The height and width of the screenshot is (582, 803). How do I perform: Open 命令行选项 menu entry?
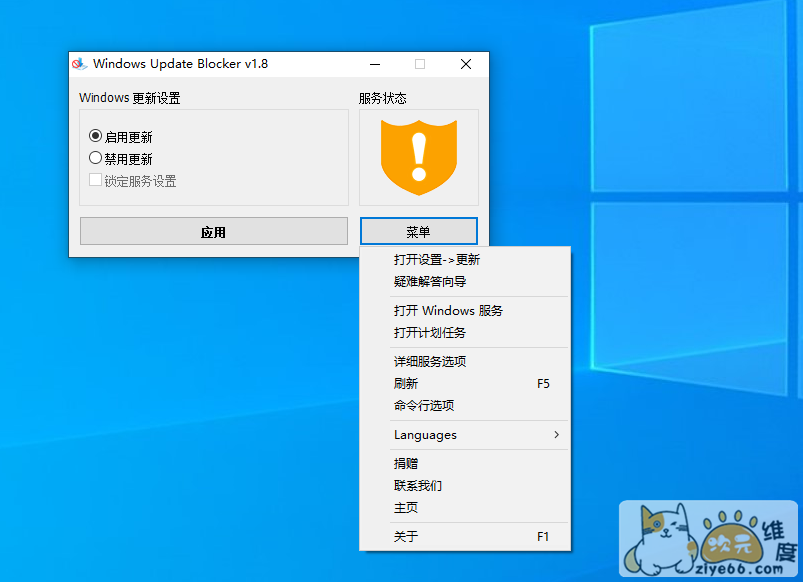[465, 406]
